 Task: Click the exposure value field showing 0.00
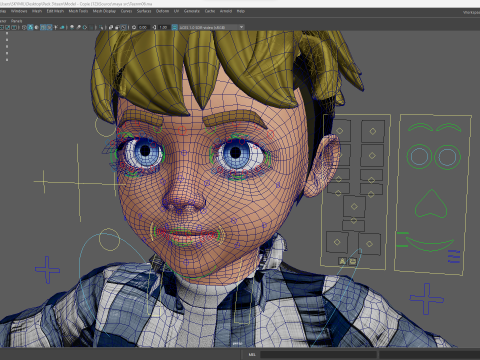point(143,27)
